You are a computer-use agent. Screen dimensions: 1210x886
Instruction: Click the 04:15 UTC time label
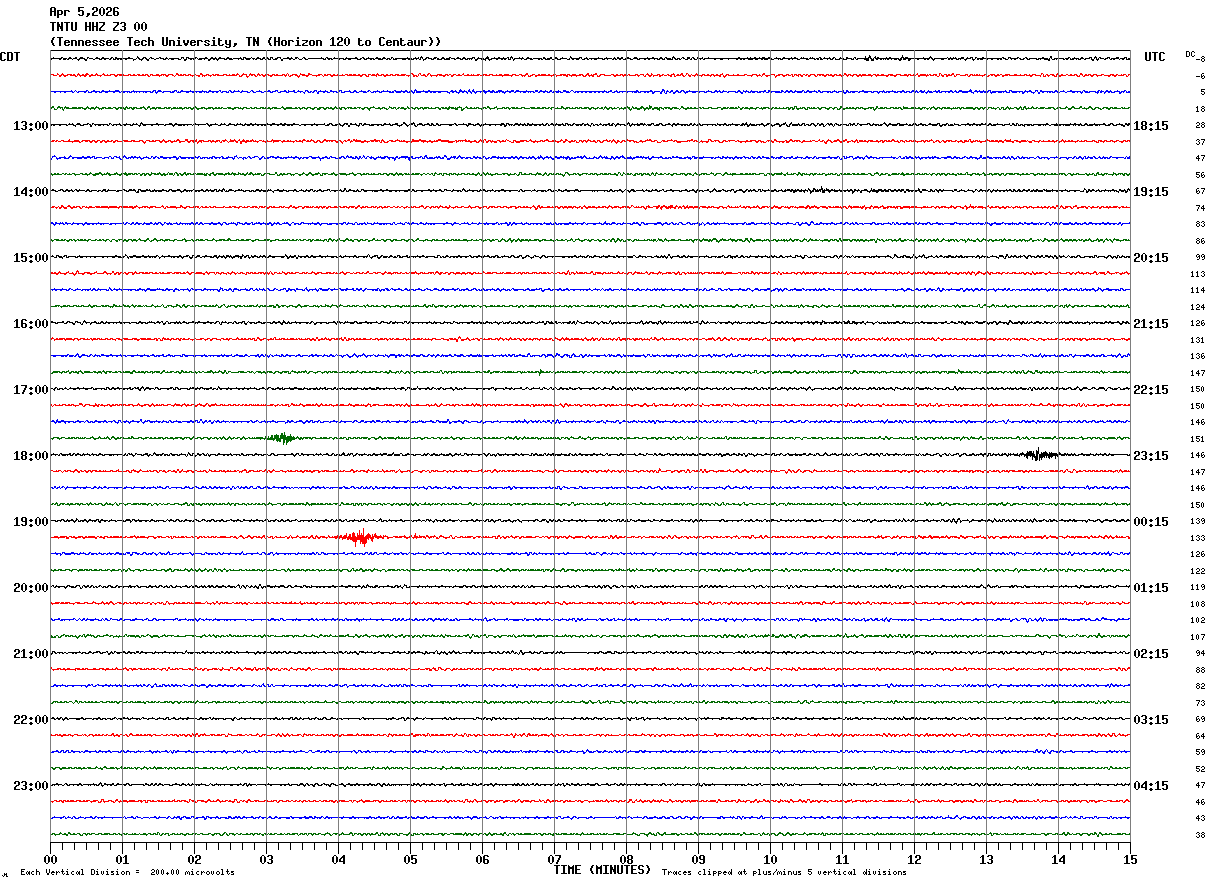coord(1151,786)
